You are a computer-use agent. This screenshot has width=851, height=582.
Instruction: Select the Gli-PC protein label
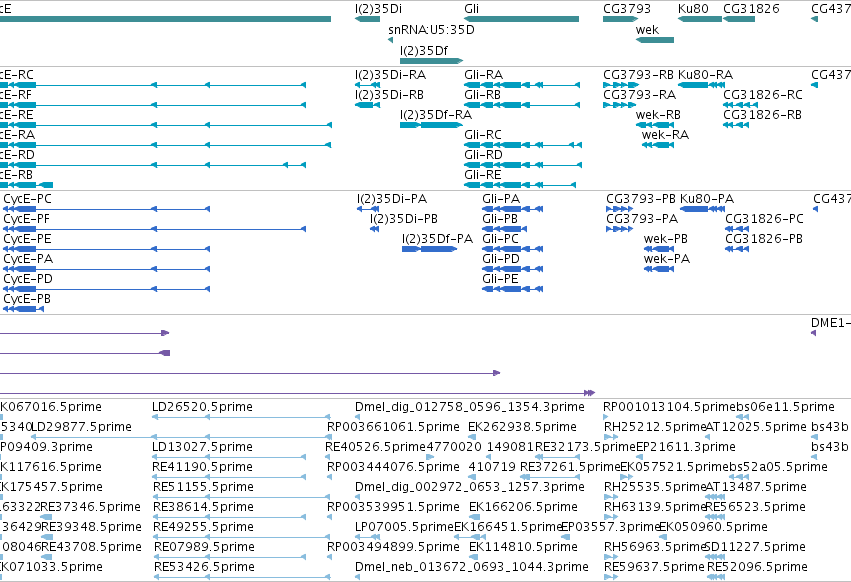point(500,239)
